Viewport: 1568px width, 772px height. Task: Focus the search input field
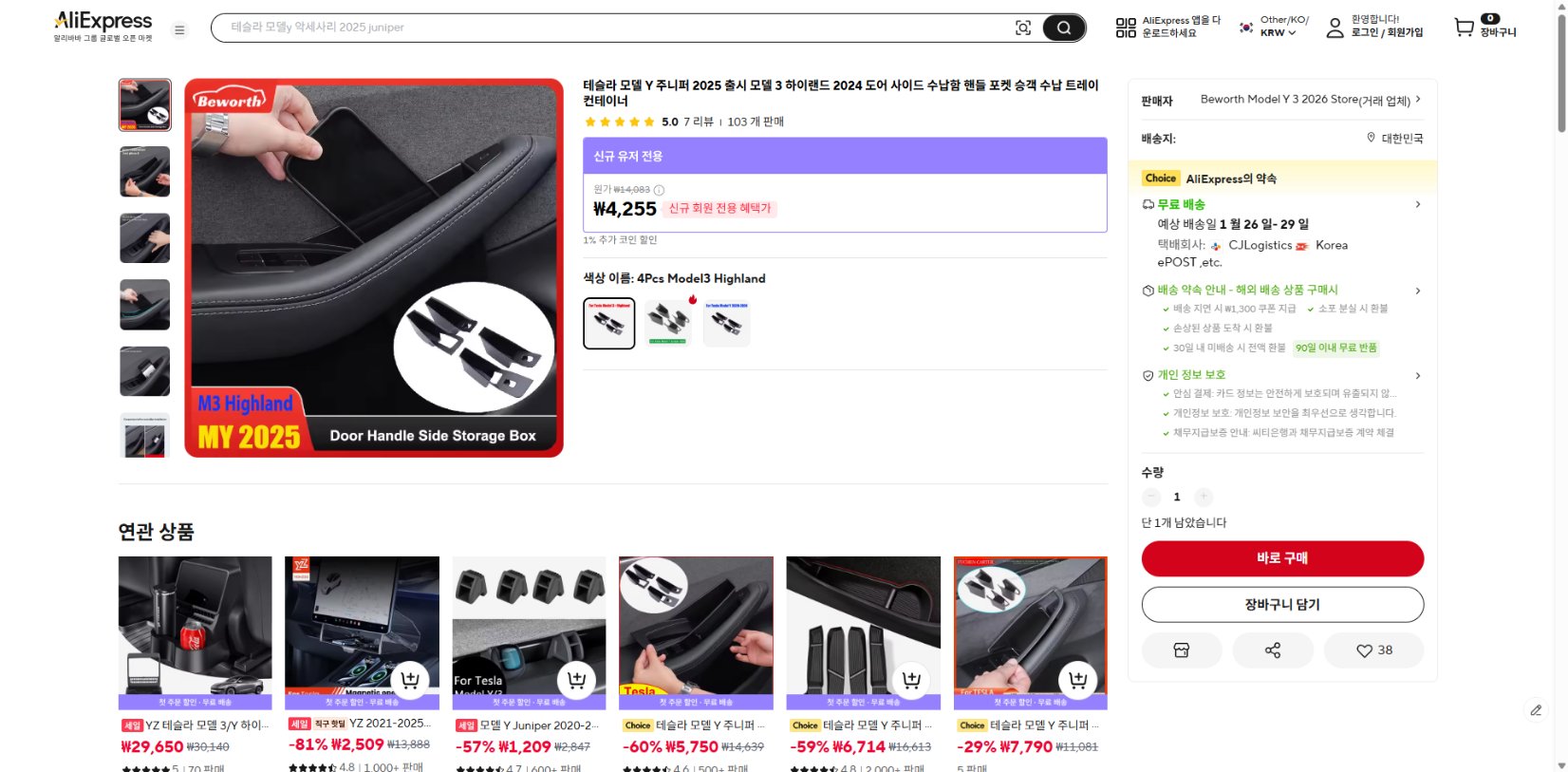coord(617,28)
